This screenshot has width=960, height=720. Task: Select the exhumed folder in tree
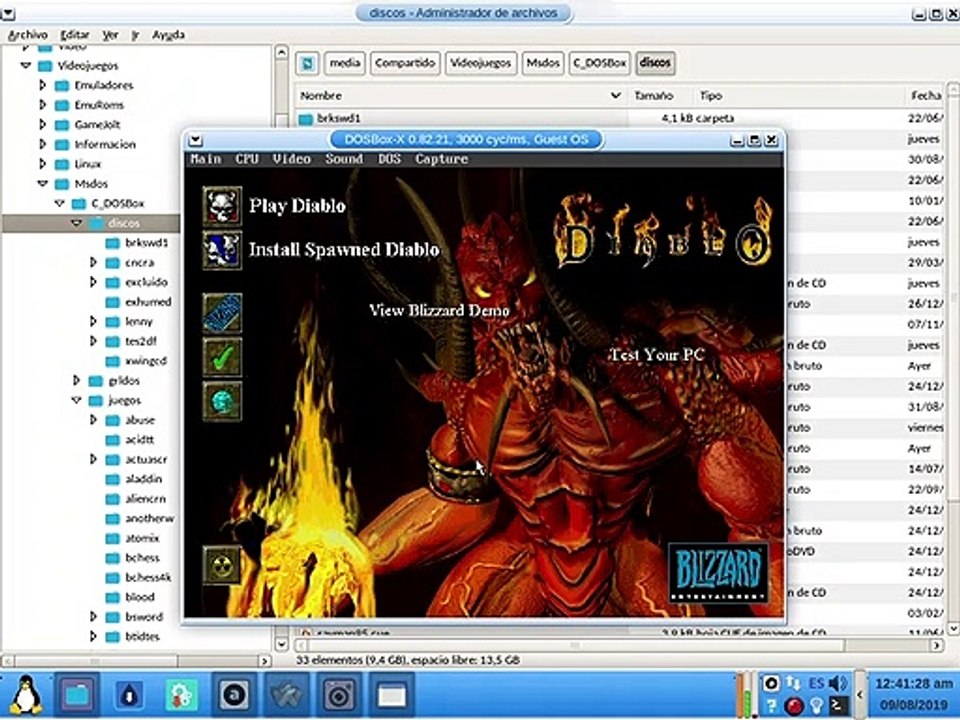[148, 302]
